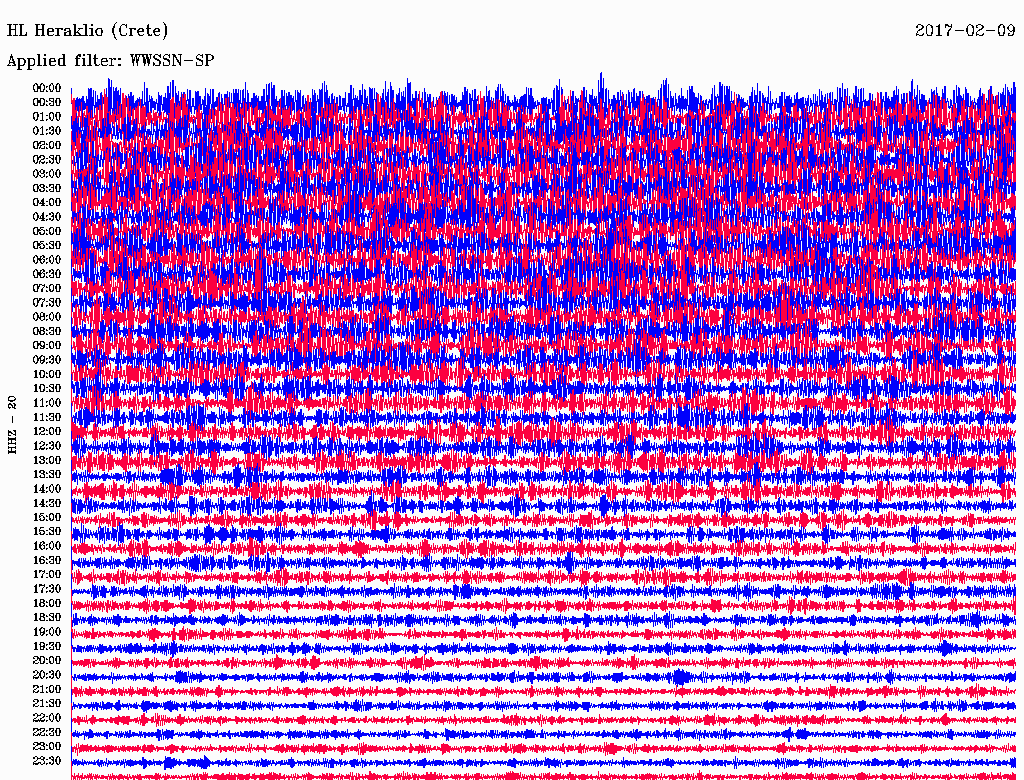
Task: Select the 05:30 time label
Action: [47, 245]
